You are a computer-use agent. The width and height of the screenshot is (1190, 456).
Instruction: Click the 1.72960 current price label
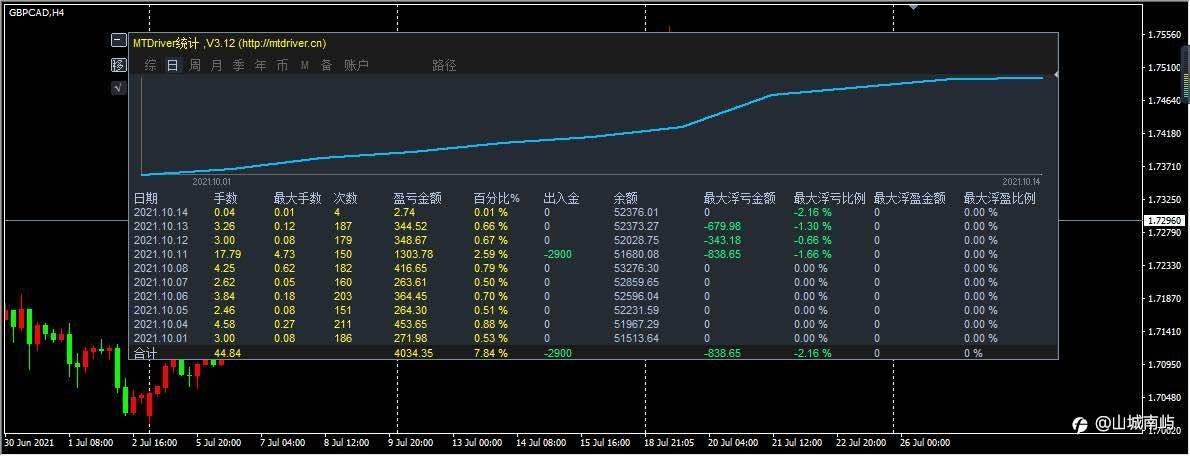(x=1163, y=221)
